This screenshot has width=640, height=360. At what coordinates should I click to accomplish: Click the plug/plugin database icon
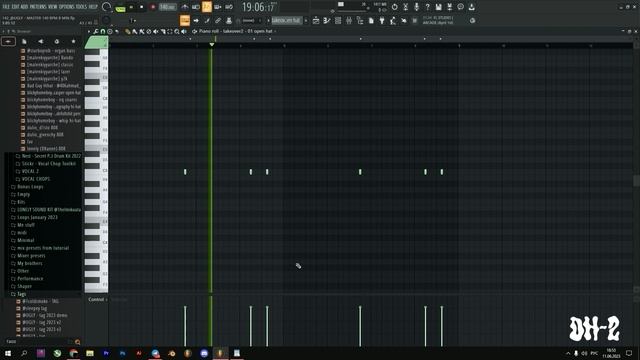[382, 20]
